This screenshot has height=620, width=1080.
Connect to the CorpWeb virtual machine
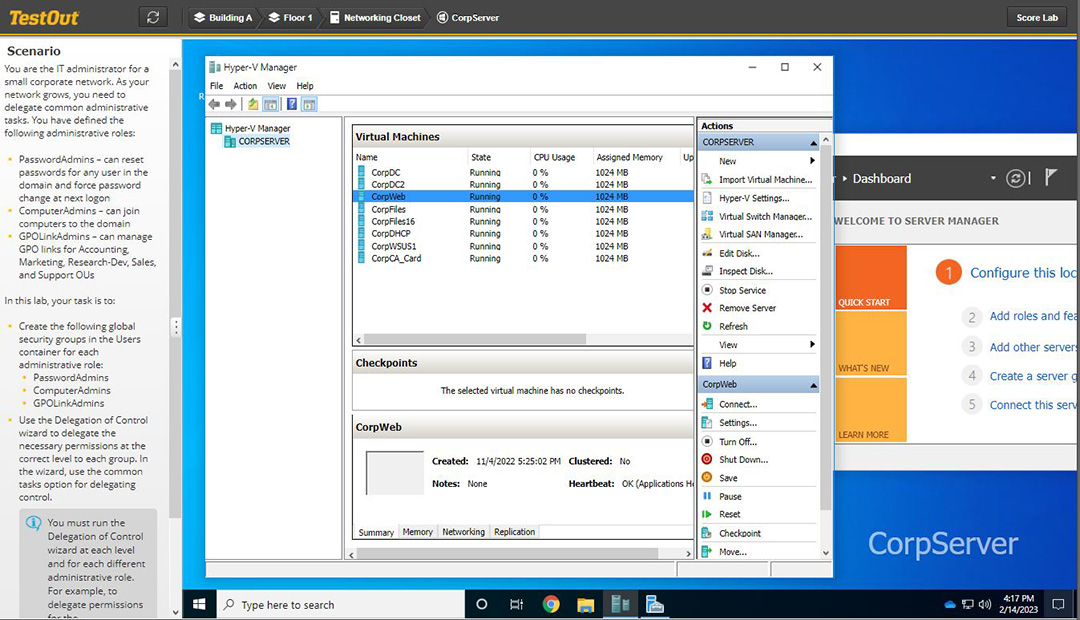[742, 404]
